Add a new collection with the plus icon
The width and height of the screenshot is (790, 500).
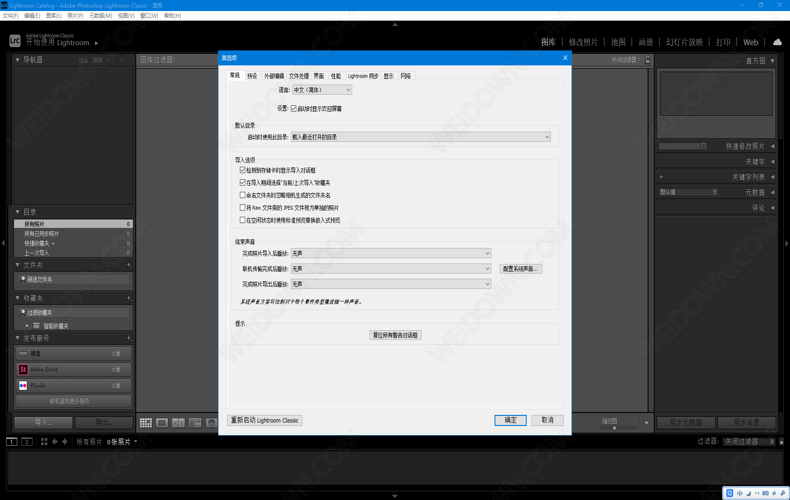[x=129, y=298]
